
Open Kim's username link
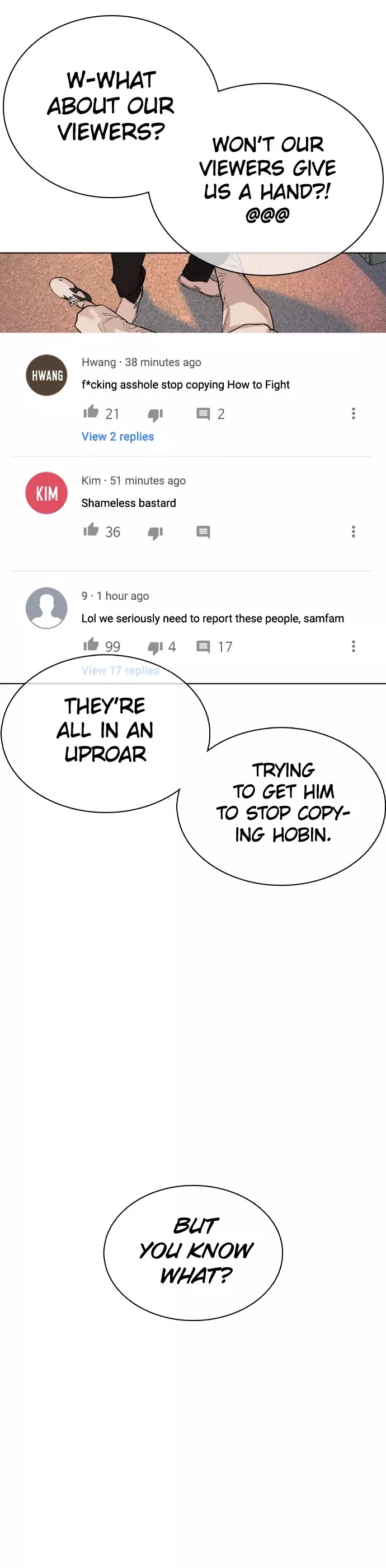pos(91,480)
